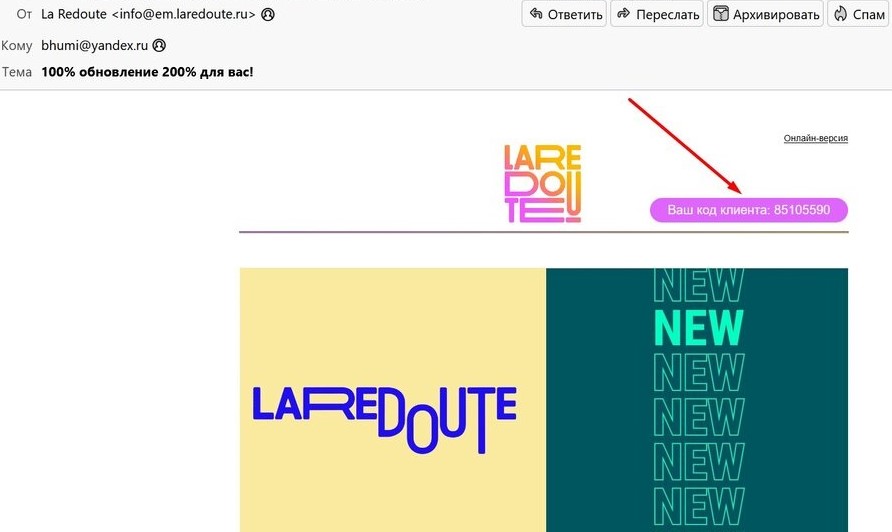Click the gradient La Redoute logo
The image size is (892, 532).
coord(543,183)
